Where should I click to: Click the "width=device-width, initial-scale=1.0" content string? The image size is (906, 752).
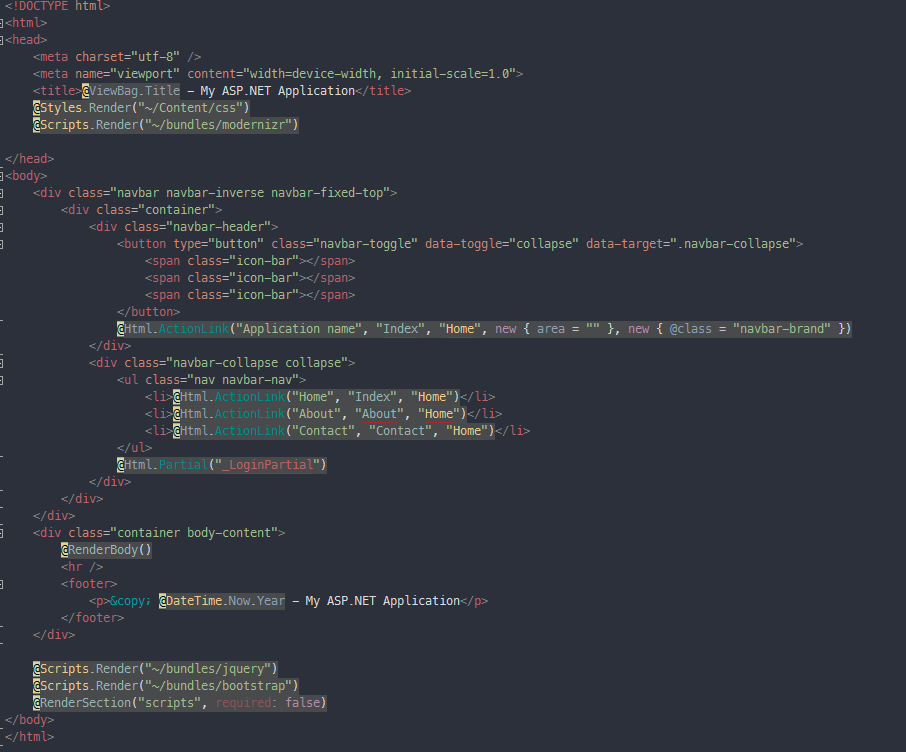tap(379, 73)
